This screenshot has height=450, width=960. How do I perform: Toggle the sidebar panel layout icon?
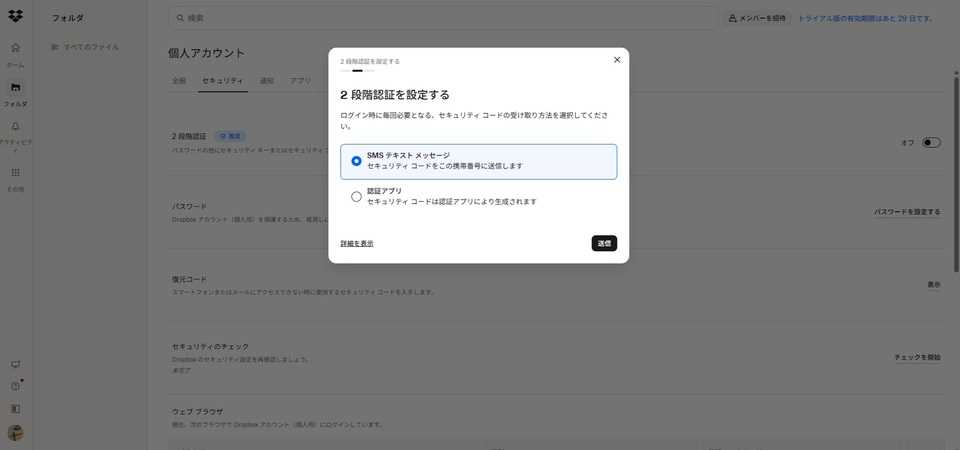pyautogui.click(x=16, y=408)
